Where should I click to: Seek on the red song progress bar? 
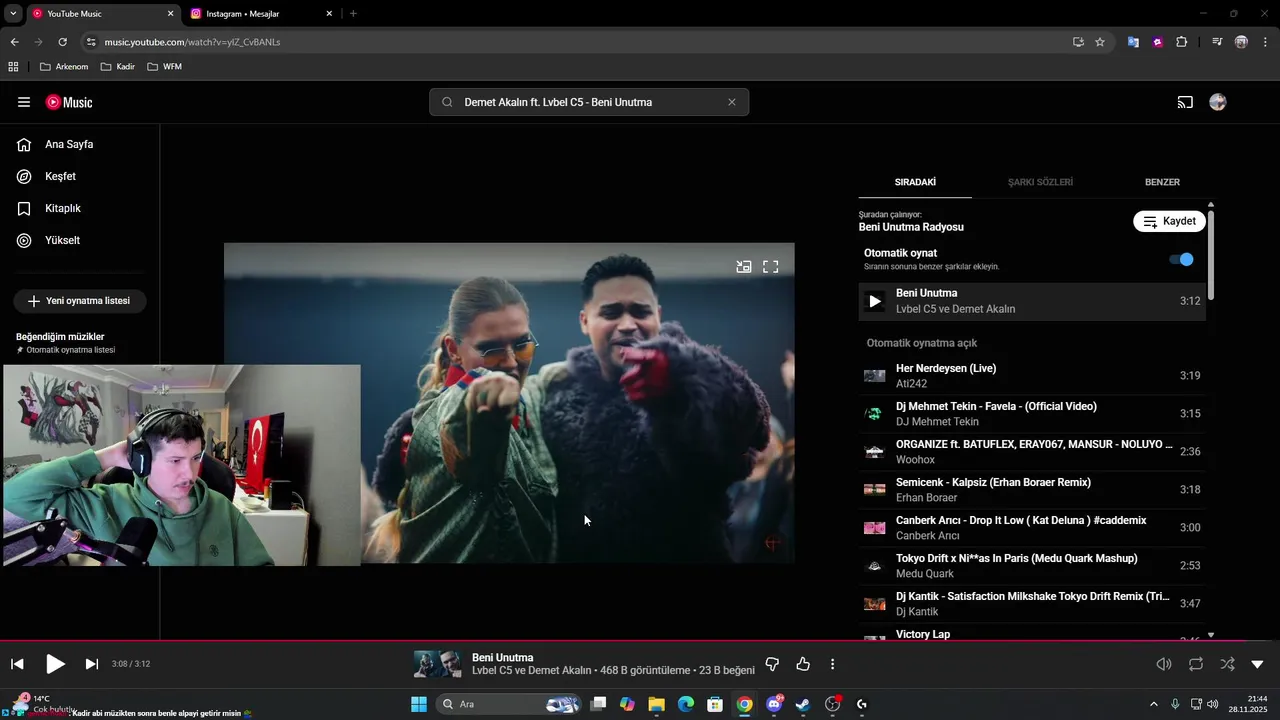[640, 641]
